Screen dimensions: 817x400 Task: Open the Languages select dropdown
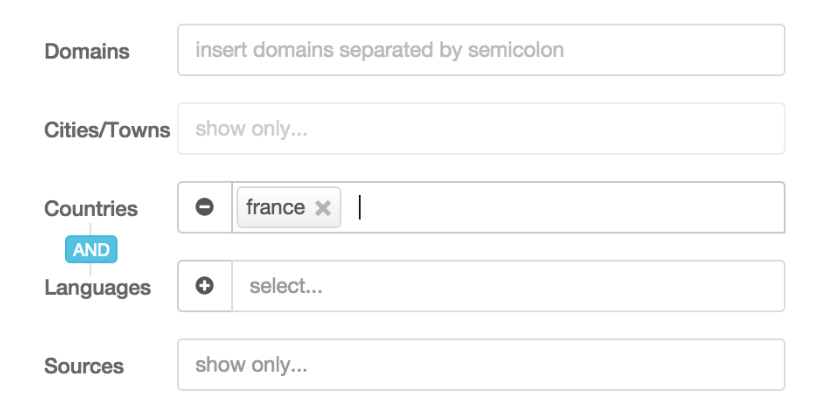point(508,287)
